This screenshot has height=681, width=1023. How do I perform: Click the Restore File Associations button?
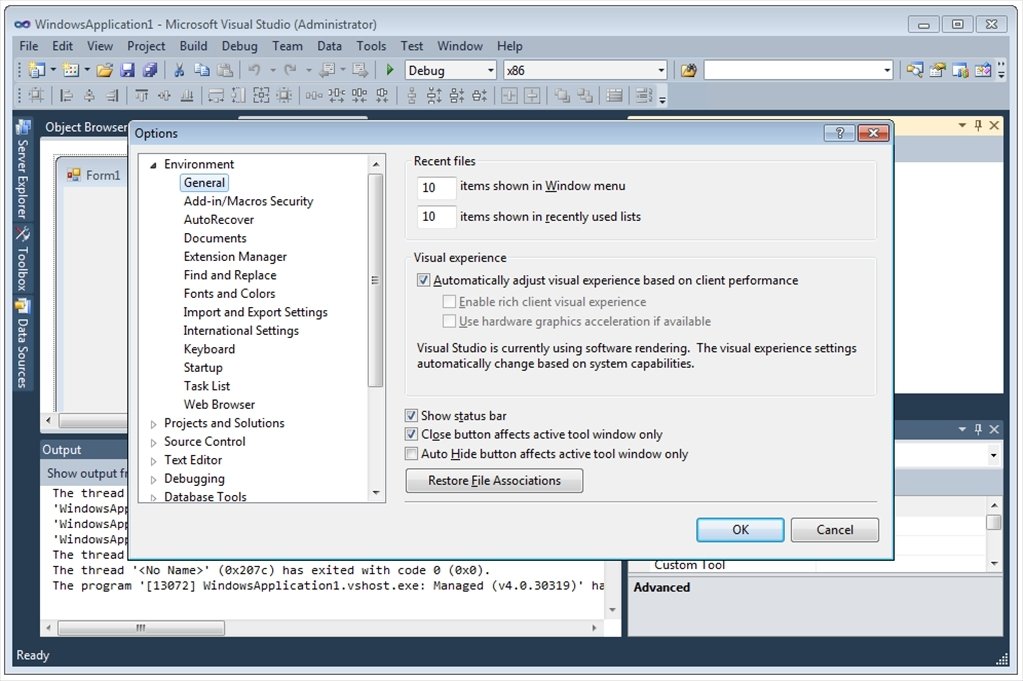pos(493,481)
